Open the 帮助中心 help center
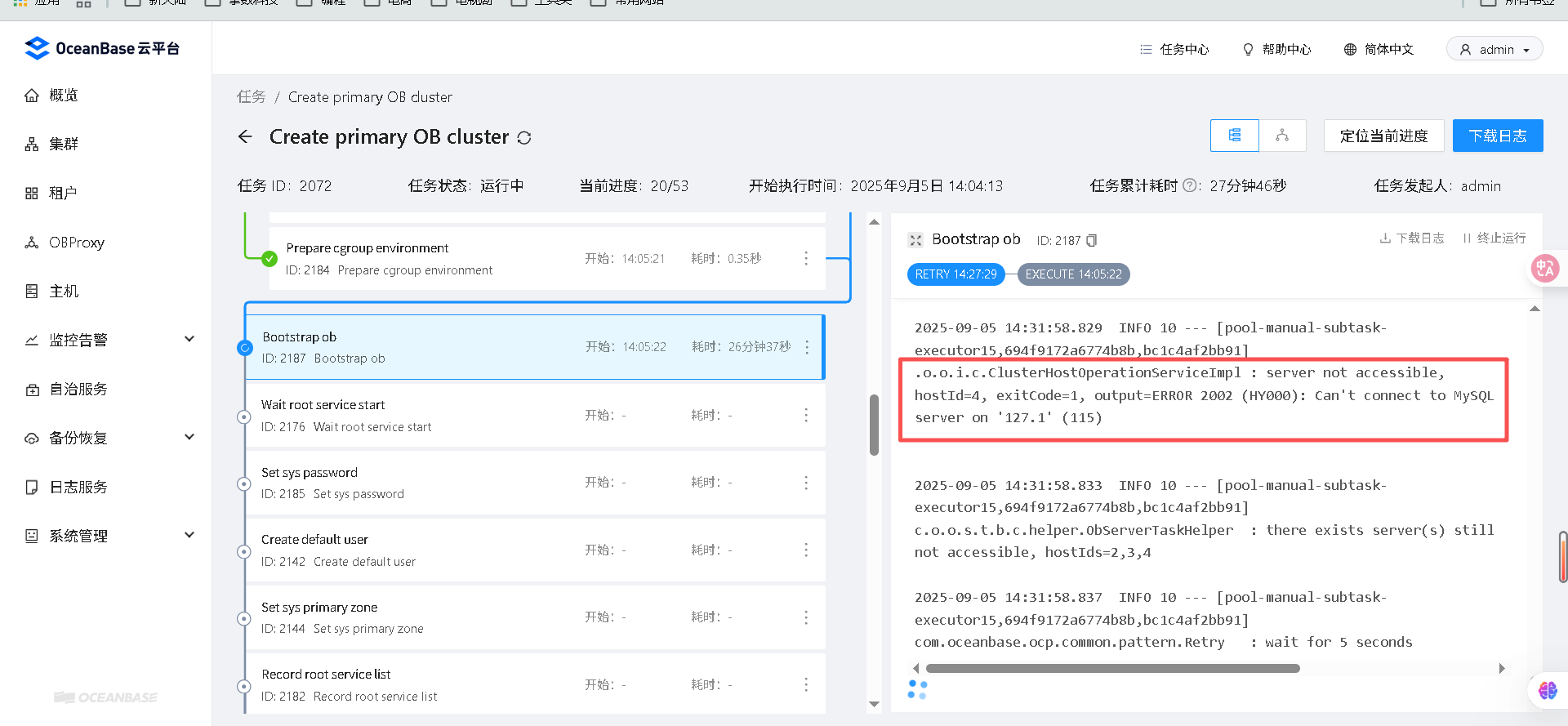This screenshot has height=726, width=1568. [x=1276, y=50]
